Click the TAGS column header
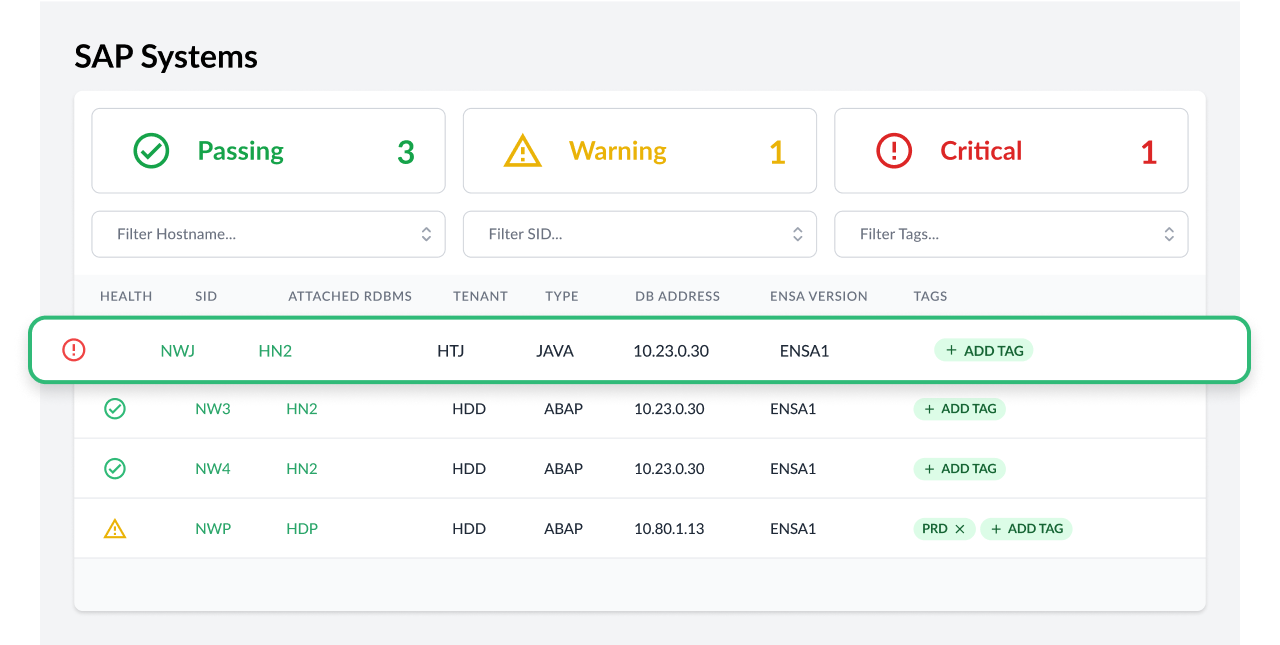The image size is (1280, 645). click(x=930, y=296)
